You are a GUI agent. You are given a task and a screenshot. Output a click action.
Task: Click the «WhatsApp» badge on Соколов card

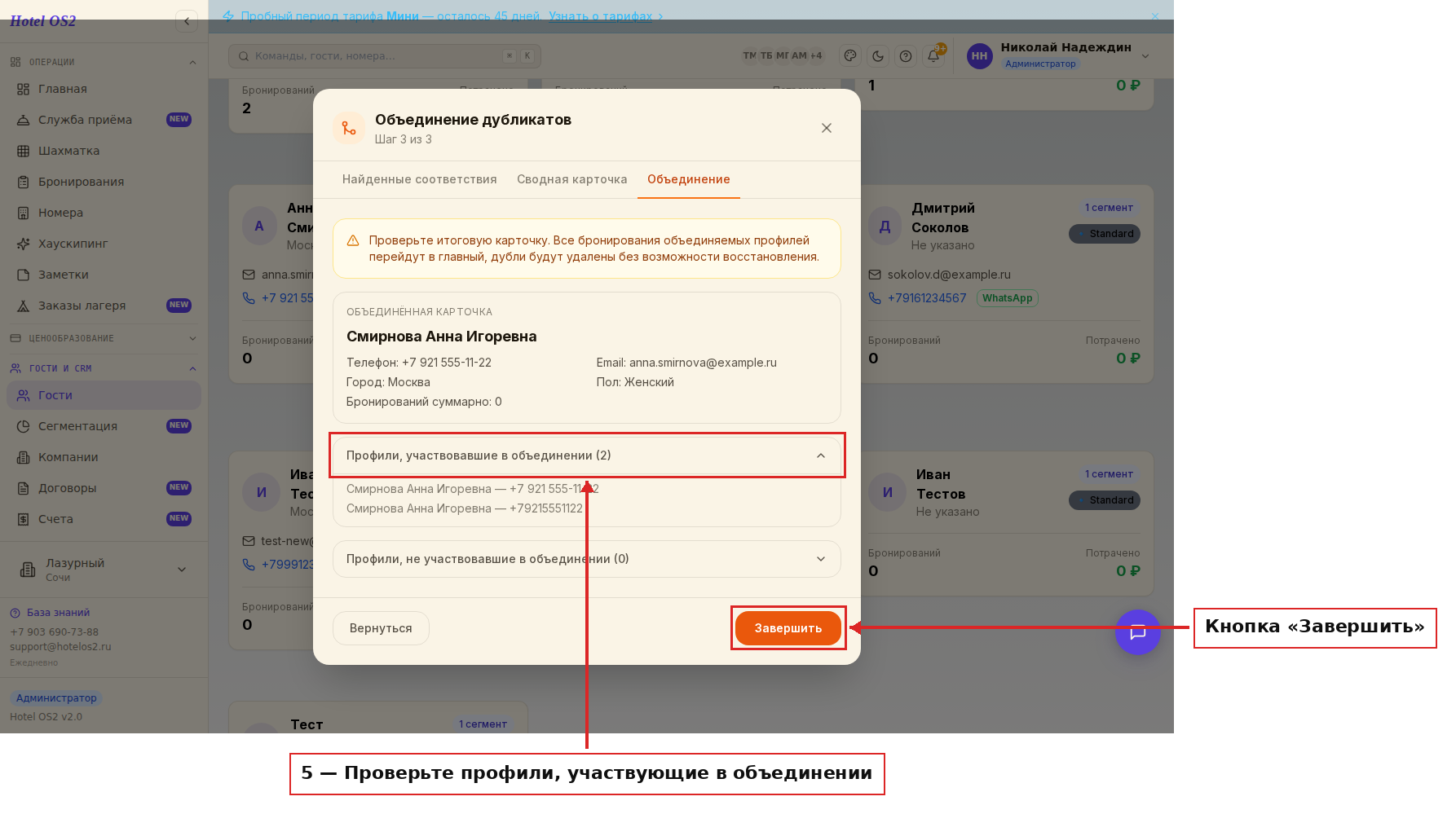coord(1007,298)
